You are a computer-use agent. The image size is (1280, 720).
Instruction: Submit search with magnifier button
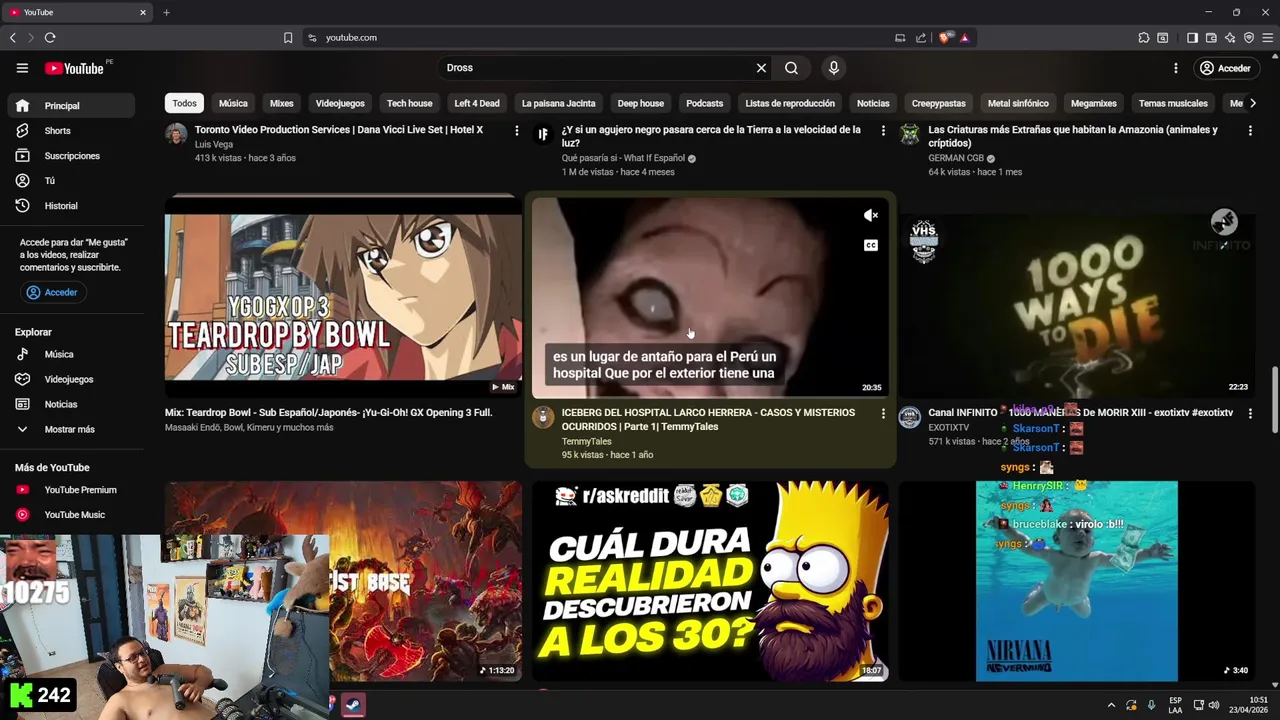click(x=791, y=68)
